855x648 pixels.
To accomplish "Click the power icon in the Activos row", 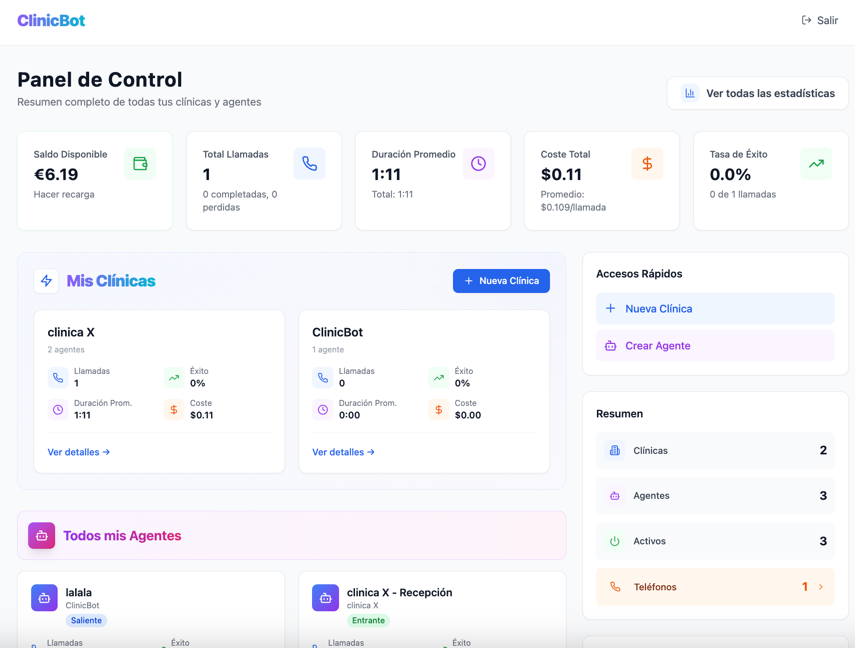I will [x=615, y=541].
